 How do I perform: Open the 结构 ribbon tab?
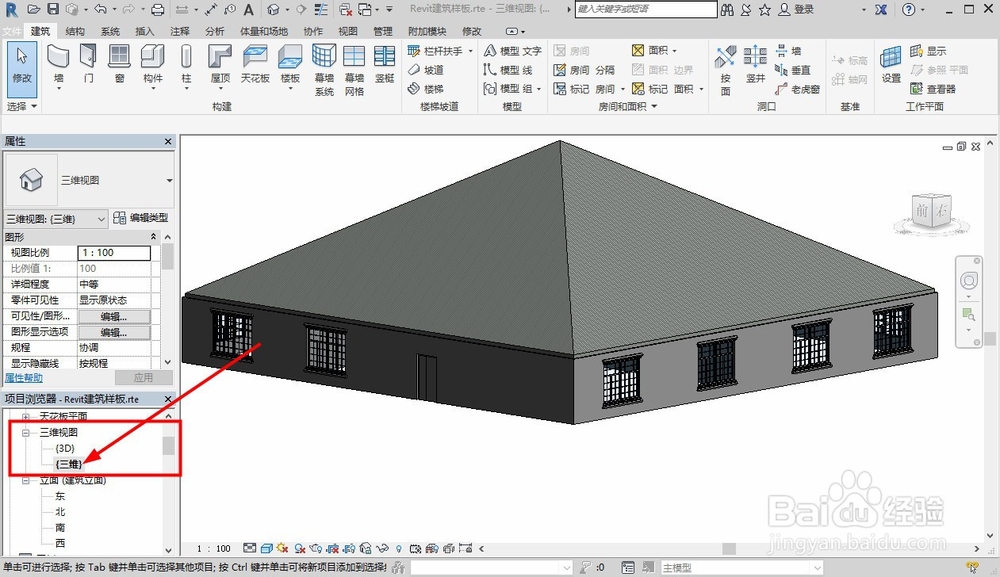[x=75, y=31]
